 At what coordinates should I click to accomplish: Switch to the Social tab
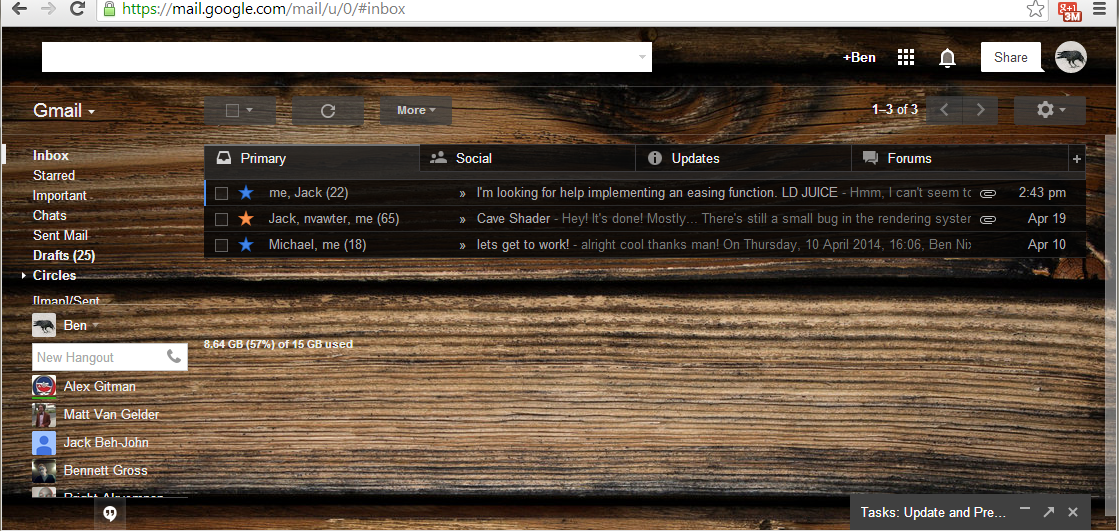[x=527, y=158]
